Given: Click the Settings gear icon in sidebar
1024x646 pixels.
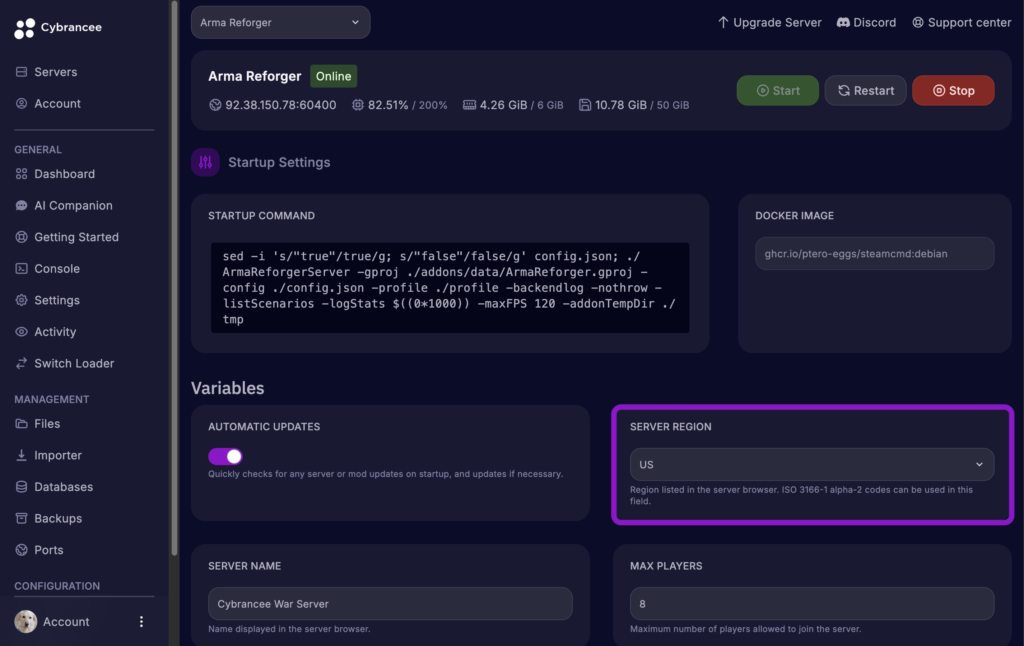Looking at the screenshot, I should pos(22,300).
